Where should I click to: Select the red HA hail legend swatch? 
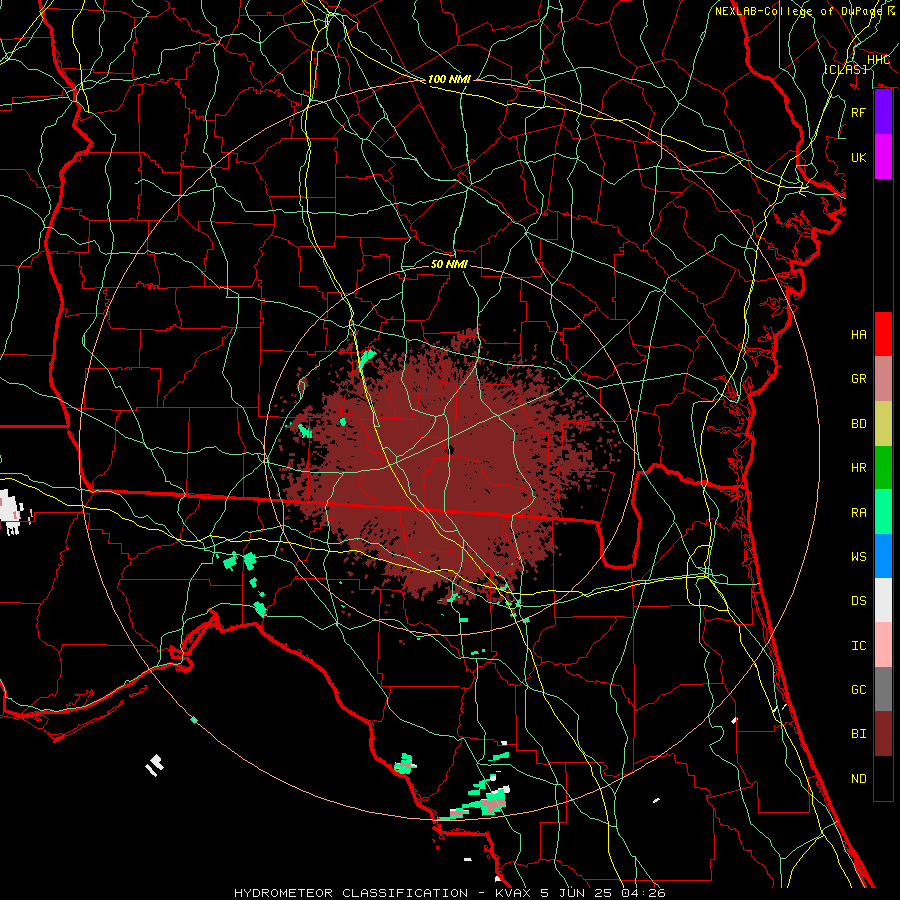(x=883, y=334)
